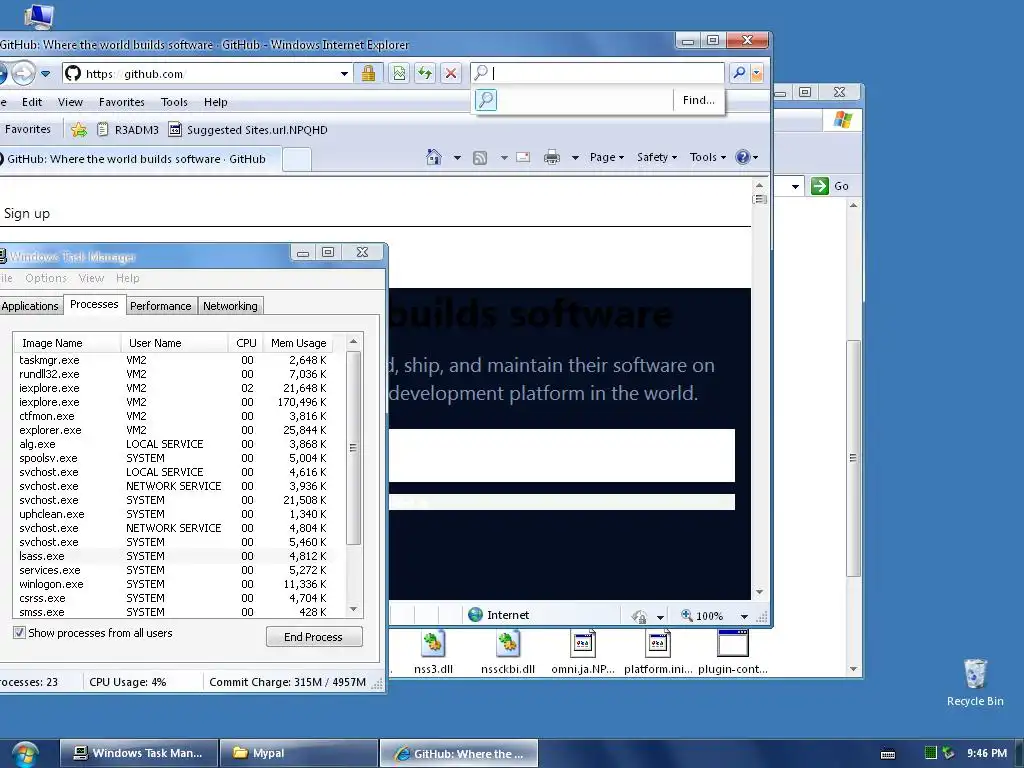Open the search provider dropdown arrow
Screen dimensions: 1024x768
click(757, 73)
